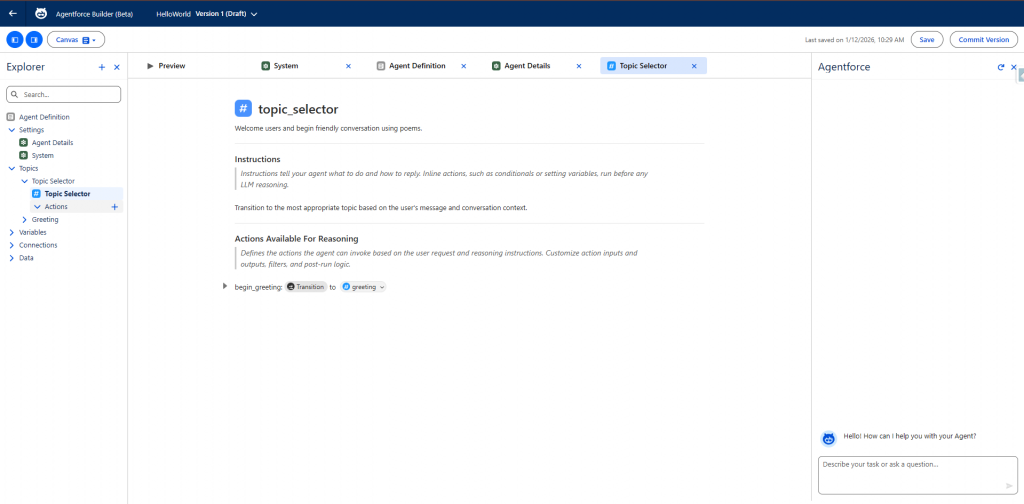The image size is (1024, 504).
Task: Collapse the Settings tree node
Action: coord(12,130)
